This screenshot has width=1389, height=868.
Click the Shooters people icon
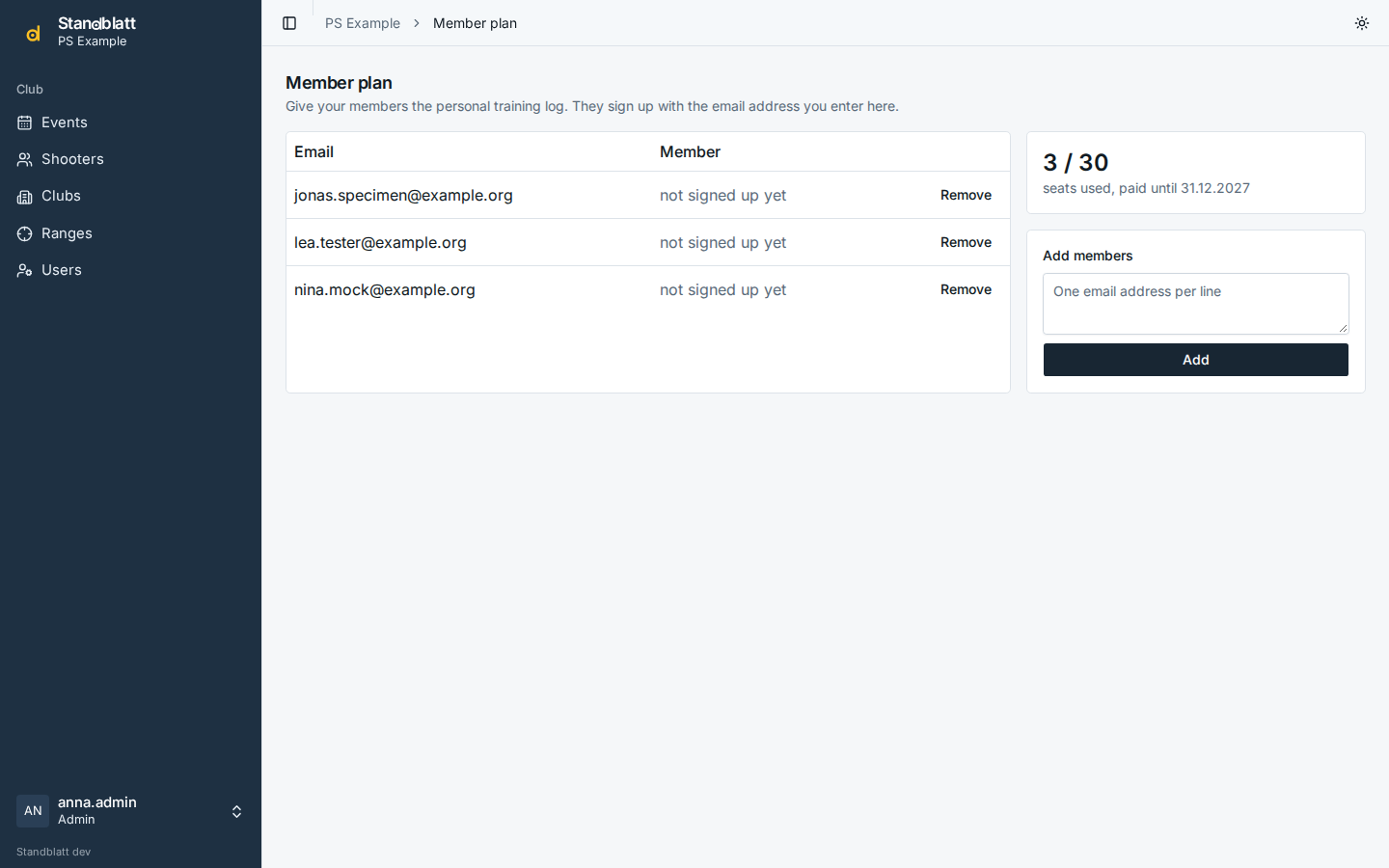coord(25,159)
